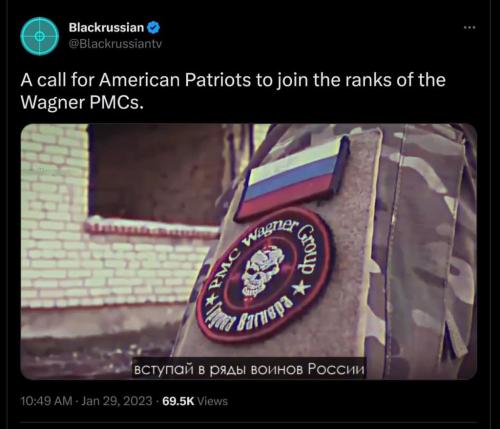Screen dimensions: 500x429
Task: Open the Blackrussian display name link
Action: point(106,27)
